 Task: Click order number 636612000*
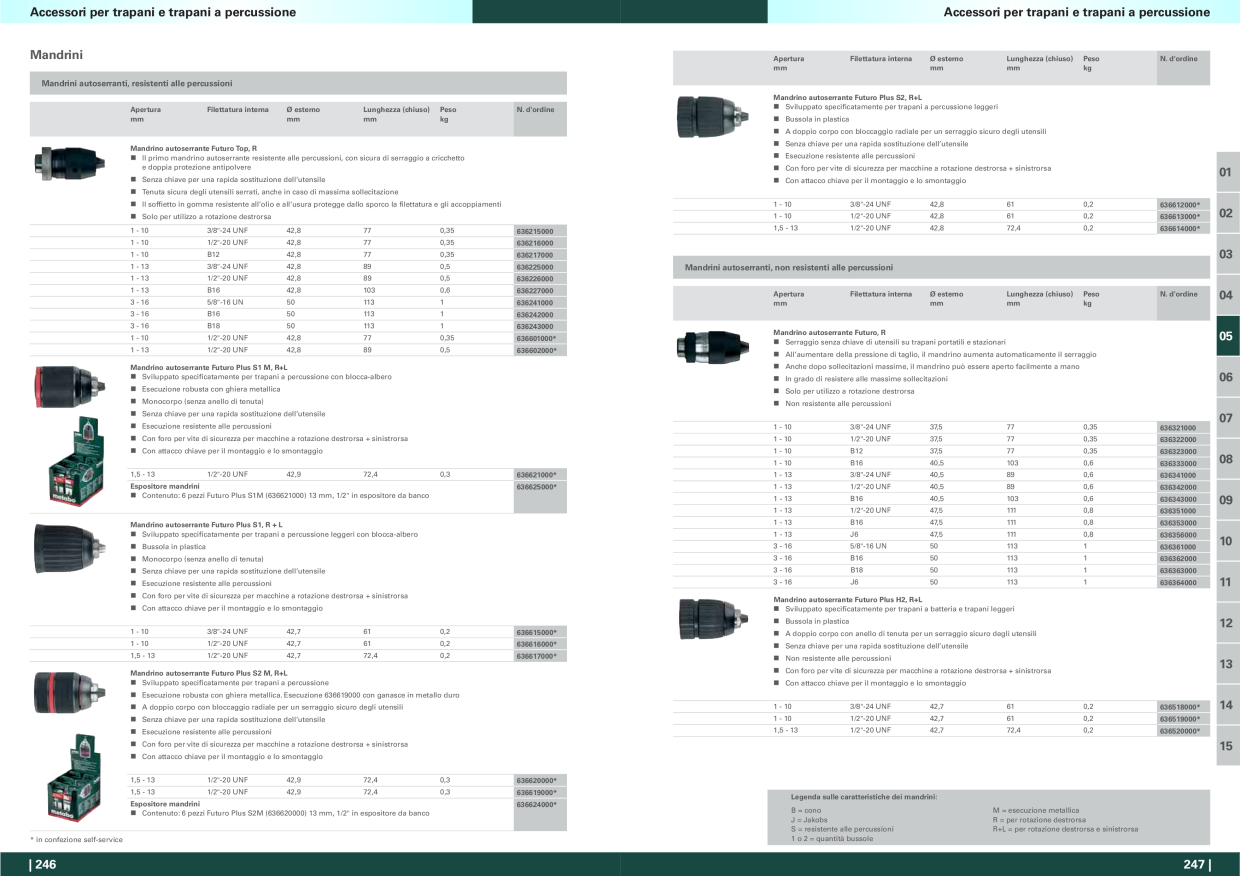[x=1180, y=205]
